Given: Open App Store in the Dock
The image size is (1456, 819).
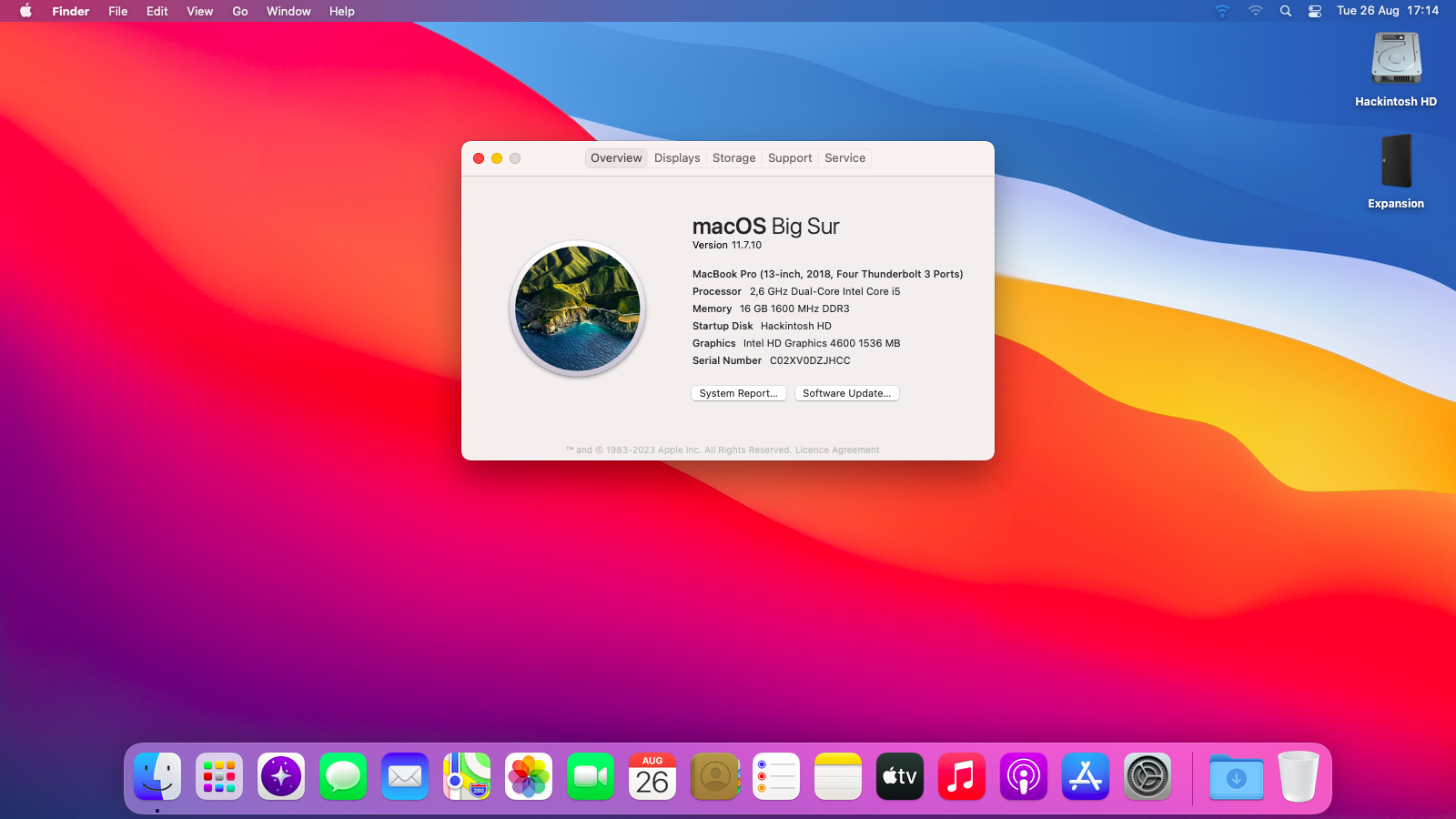Looking at the screenshot, I should pyautogui.click(x=1086, y=776).
